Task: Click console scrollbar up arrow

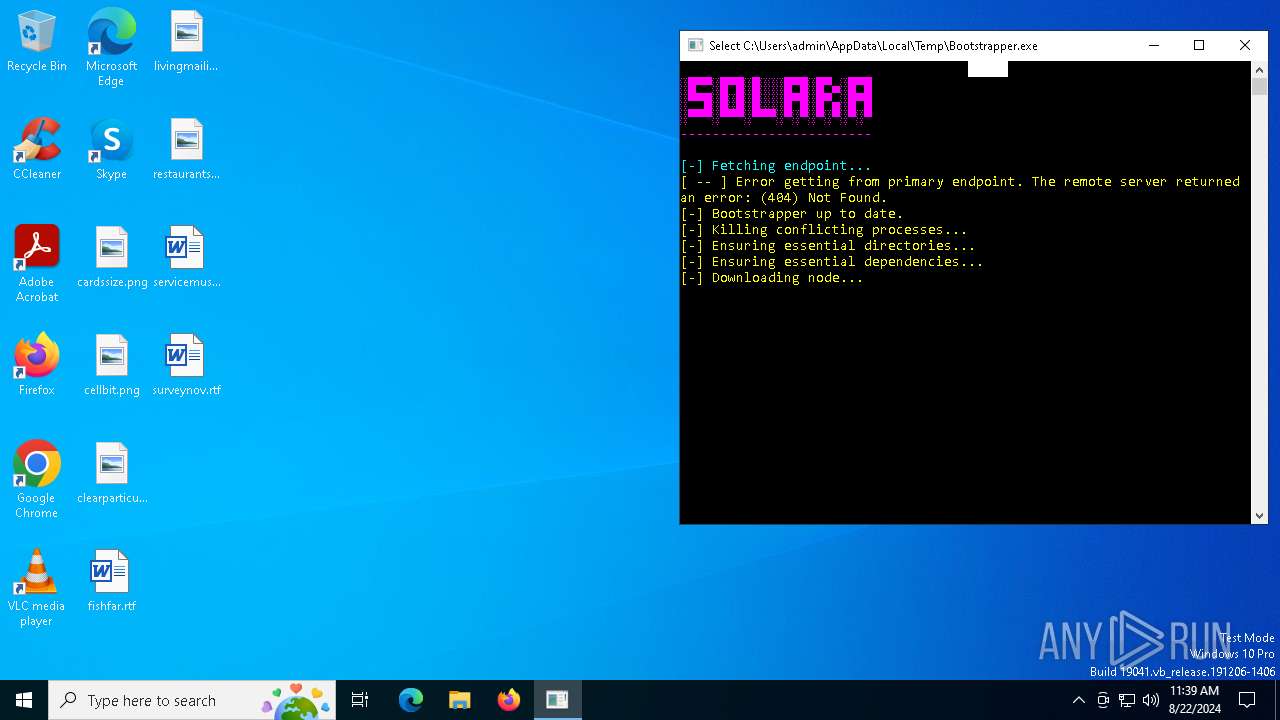Action: [1259, 70]
